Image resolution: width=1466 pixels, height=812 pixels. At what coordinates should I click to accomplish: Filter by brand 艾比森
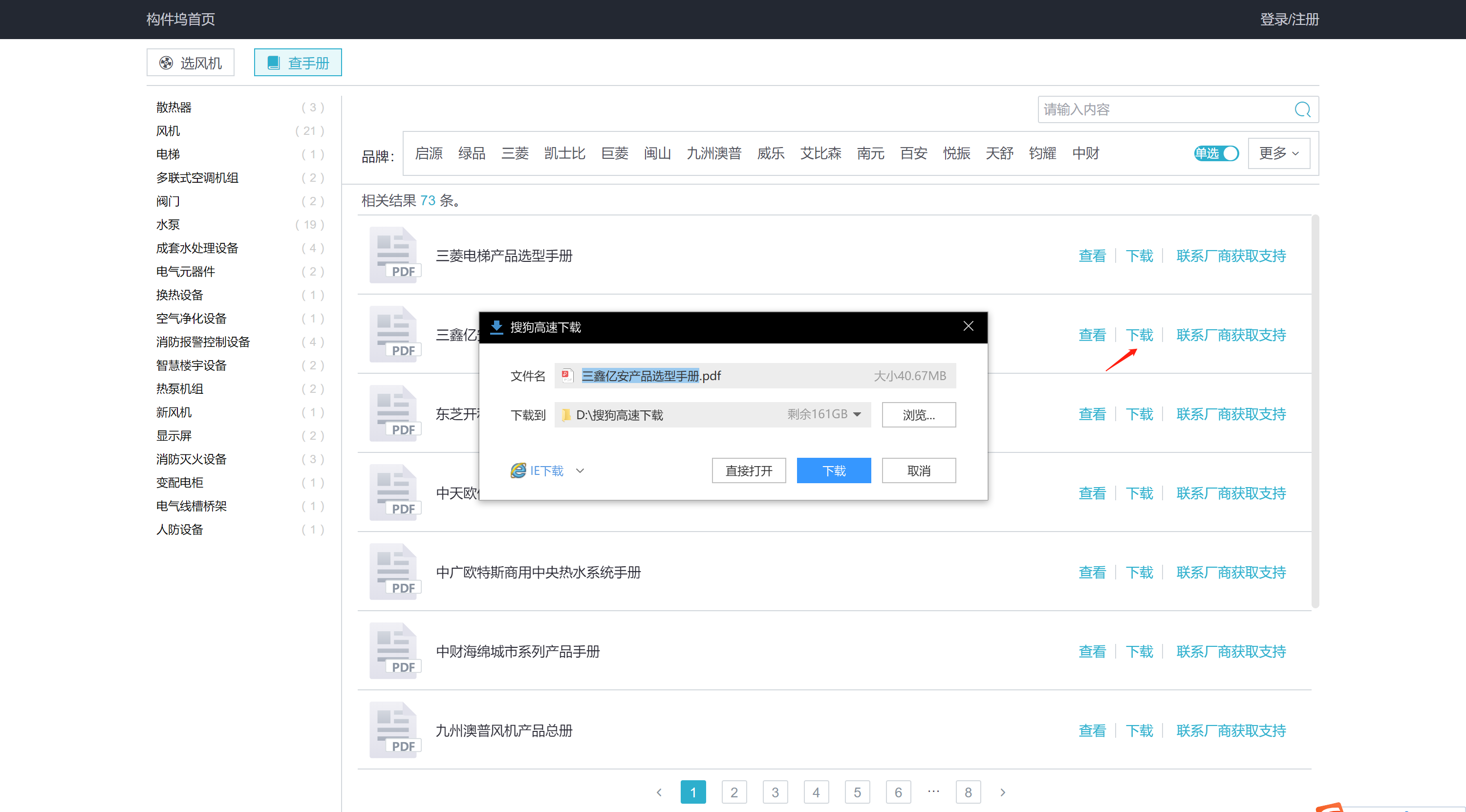pos(820,153)
